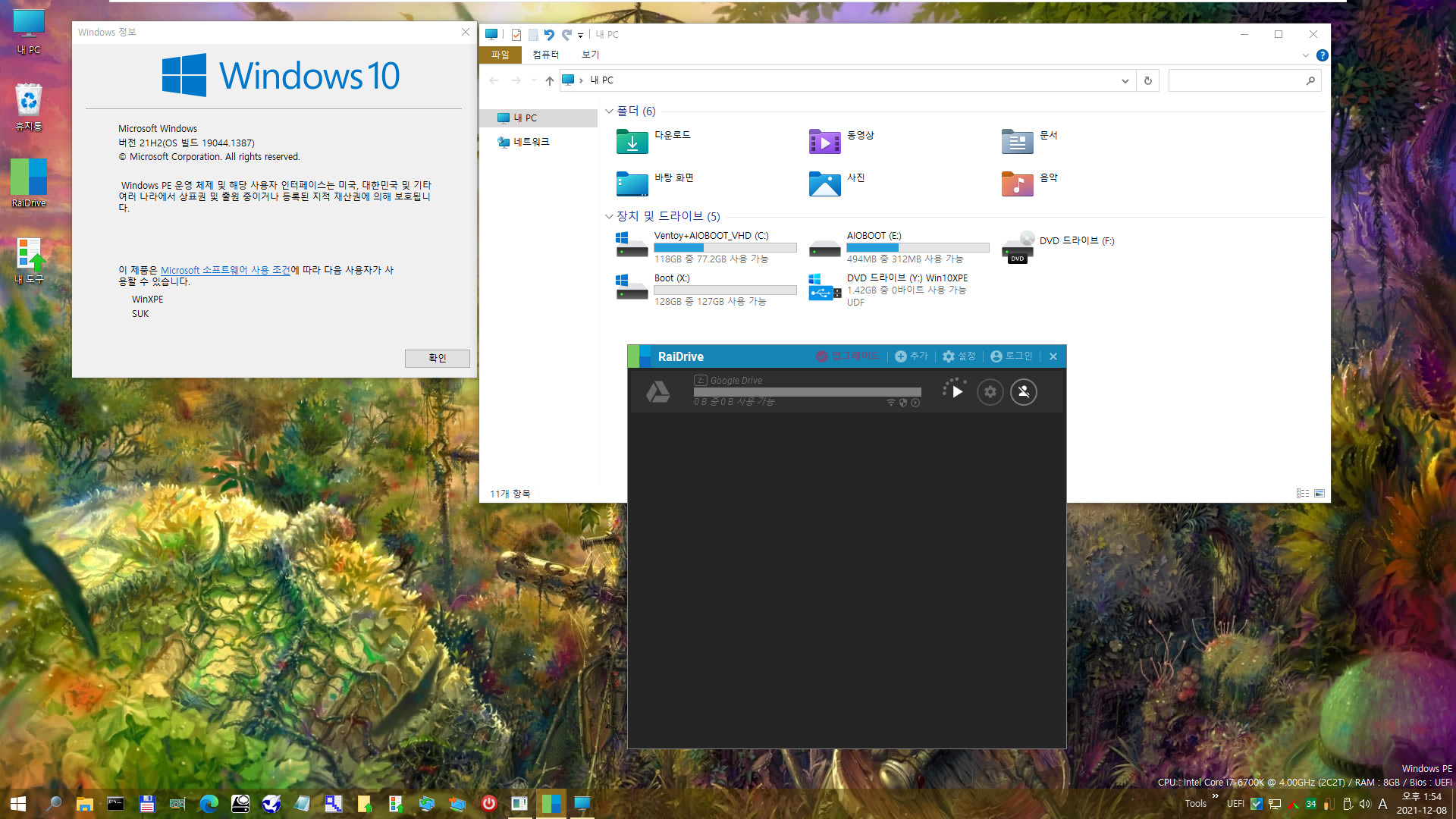Go back in Explorer navigation

[494, 80]
